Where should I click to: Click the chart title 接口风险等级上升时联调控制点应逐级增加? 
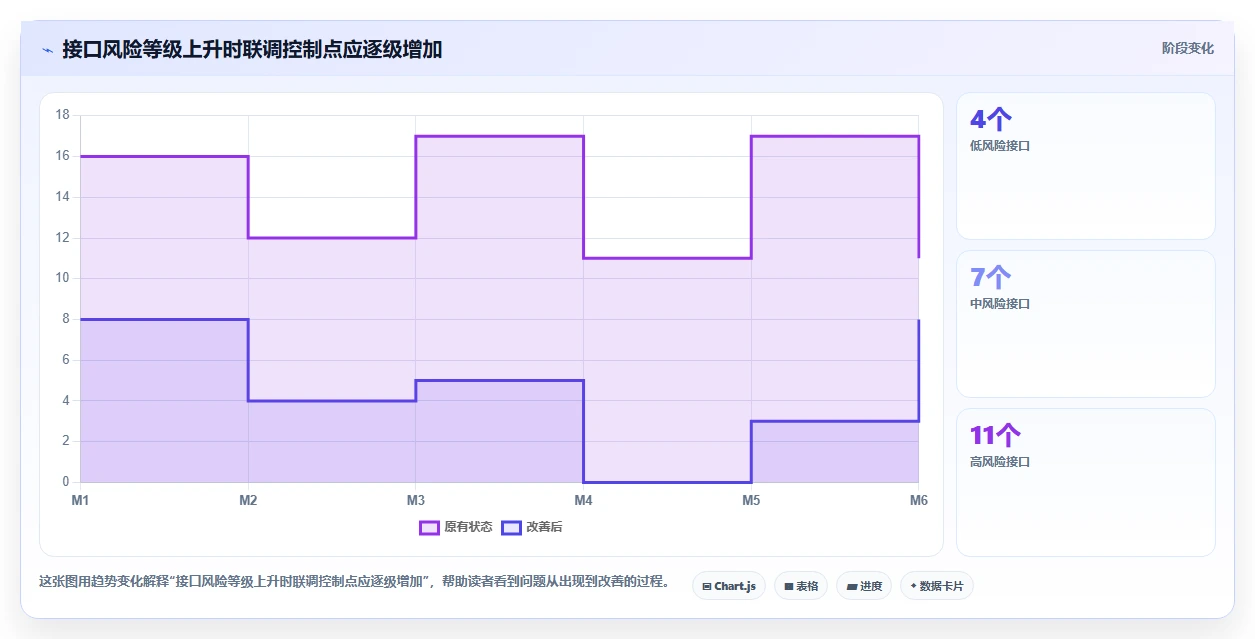252,50
